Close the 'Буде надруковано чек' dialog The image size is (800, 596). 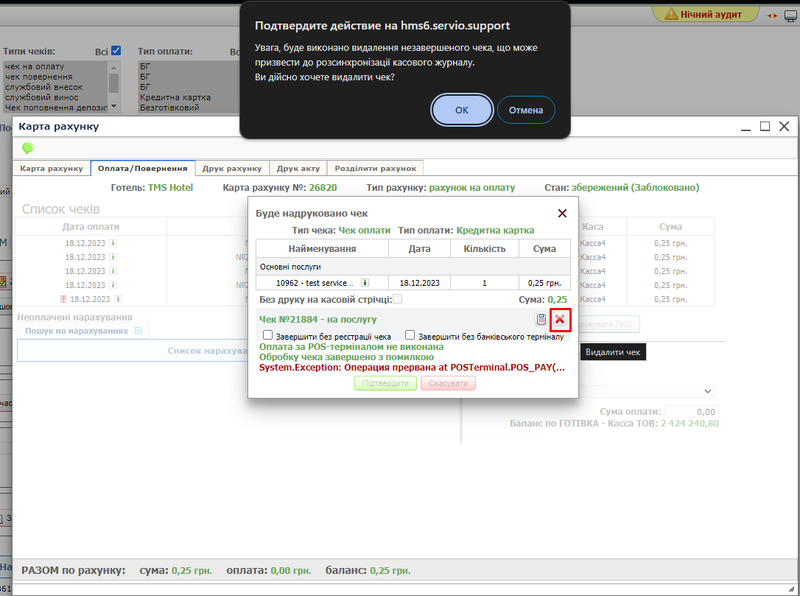562,213
